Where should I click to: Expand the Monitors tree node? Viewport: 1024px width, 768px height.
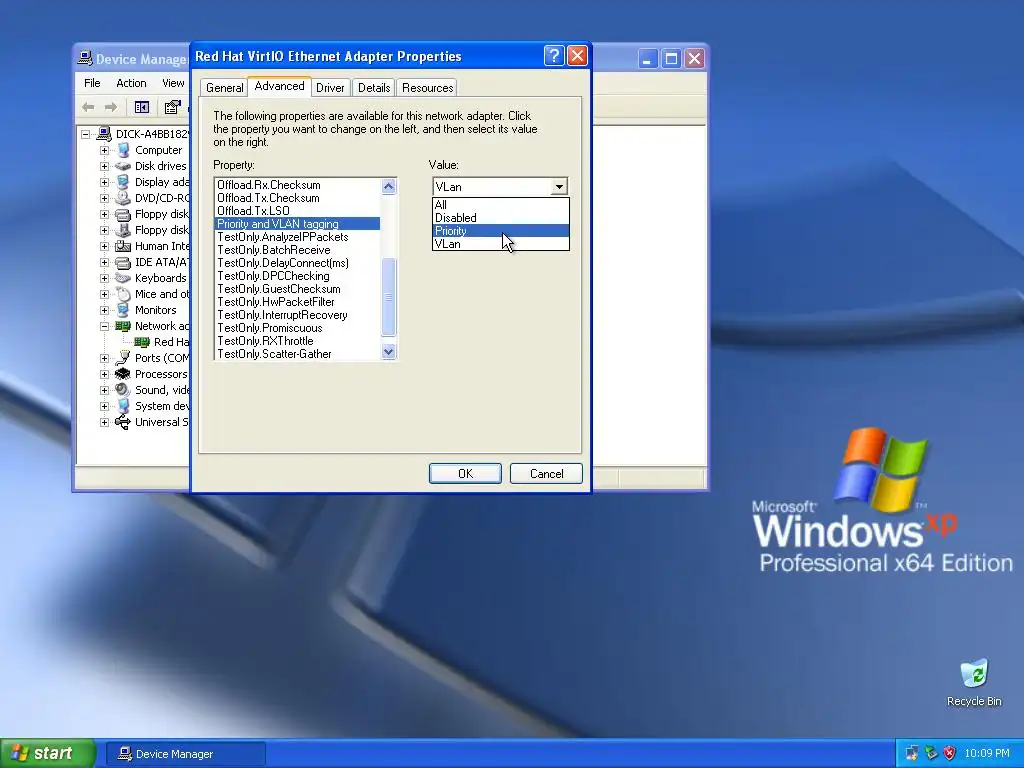coord(104,310)
